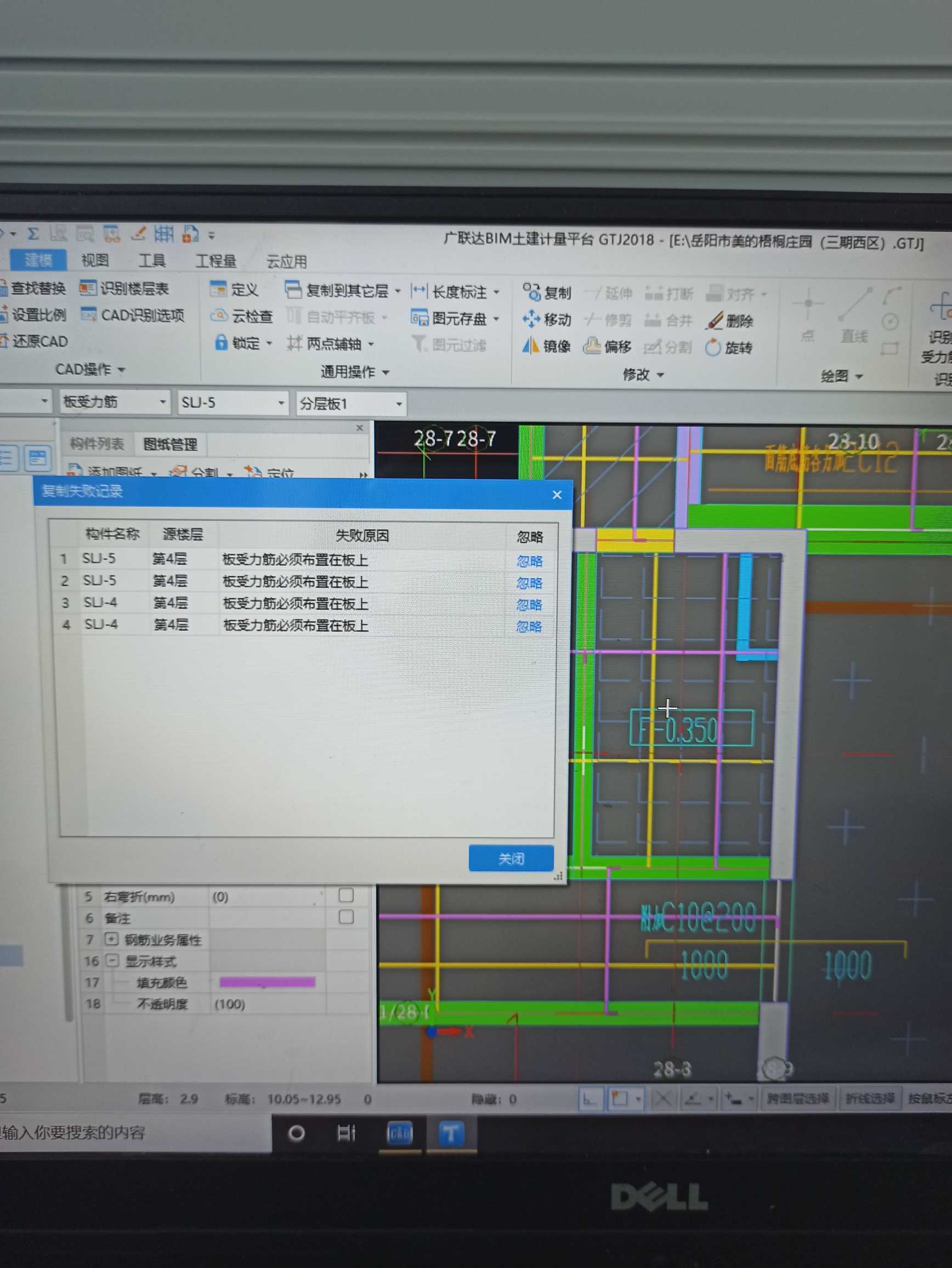The width and height of the screenshot is (952, 1268).
Task: Select 两点辅轴 tool
Action: pos(330,344)
